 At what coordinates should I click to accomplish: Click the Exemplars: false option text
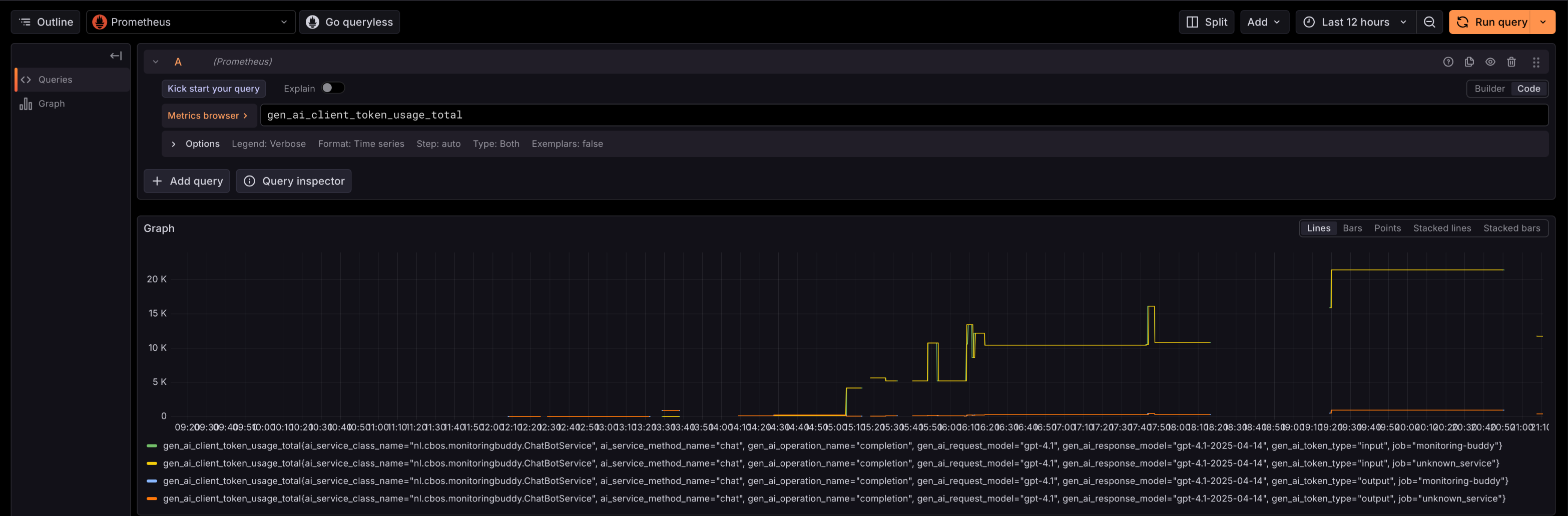coord(568,144)
